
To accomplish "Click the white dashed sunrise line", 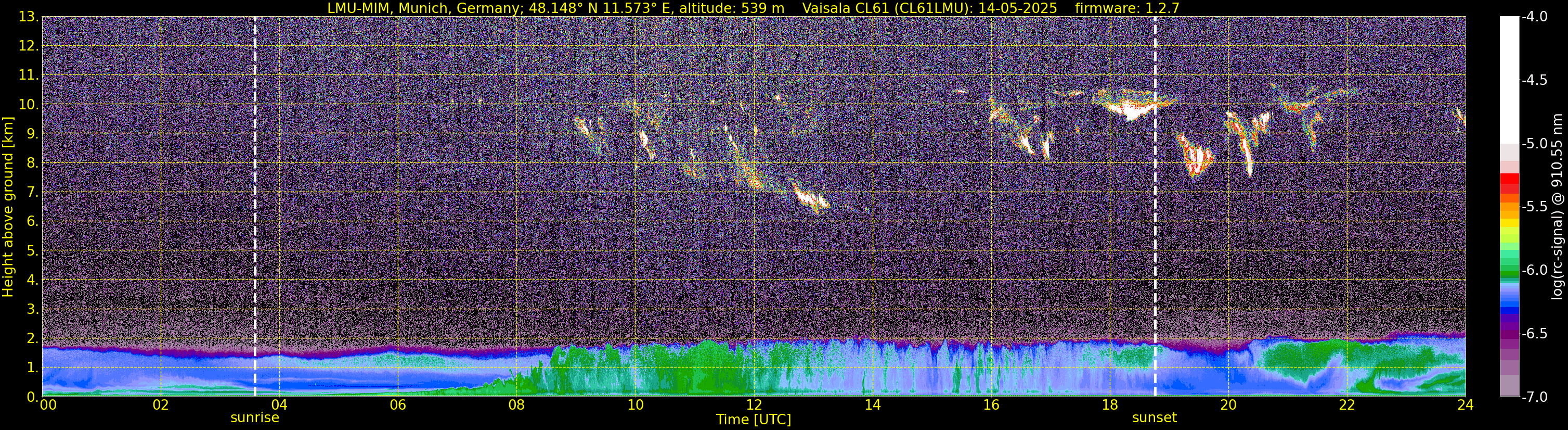I will (254, 207).
